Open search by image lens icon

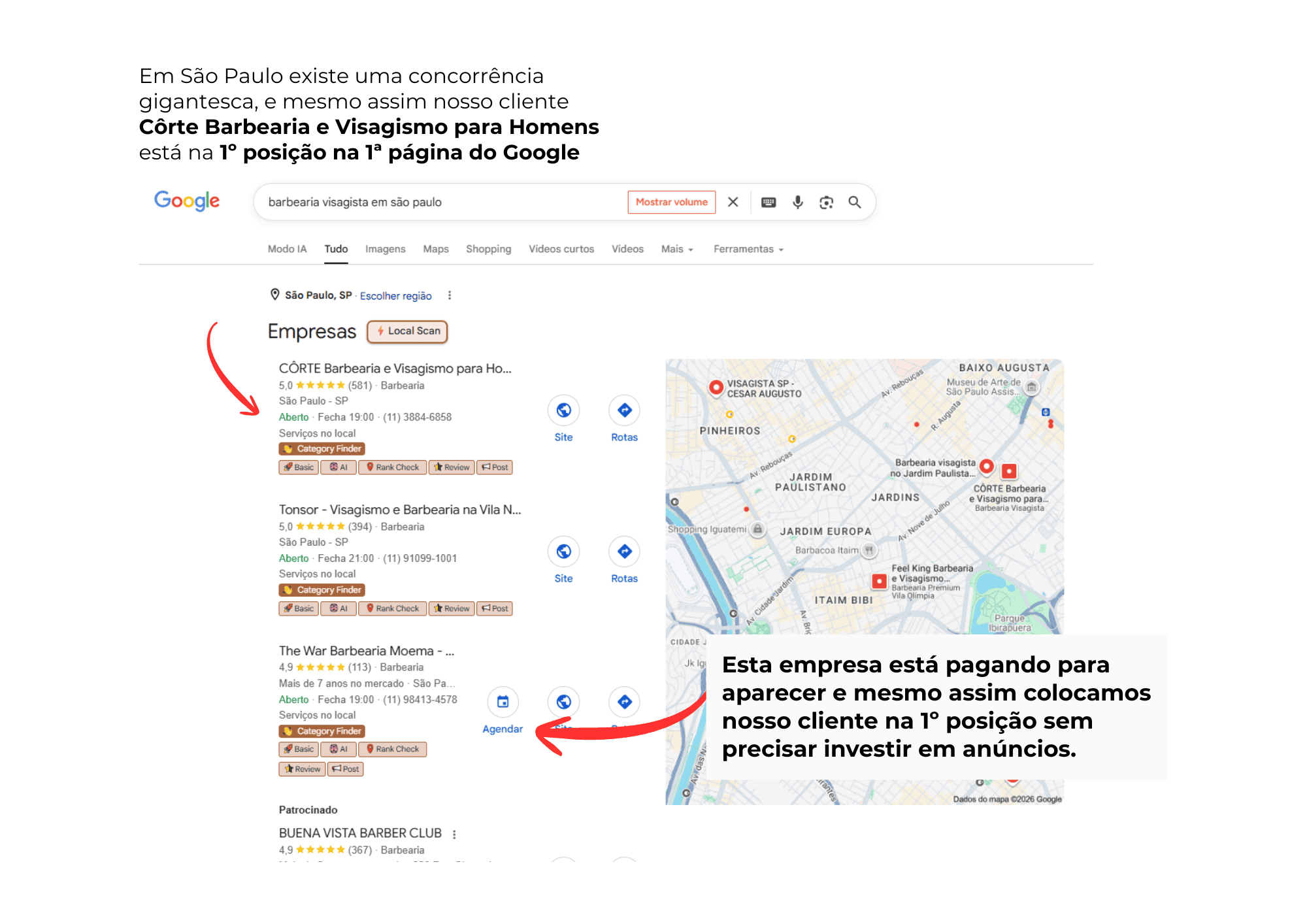(x=826, y=202)
